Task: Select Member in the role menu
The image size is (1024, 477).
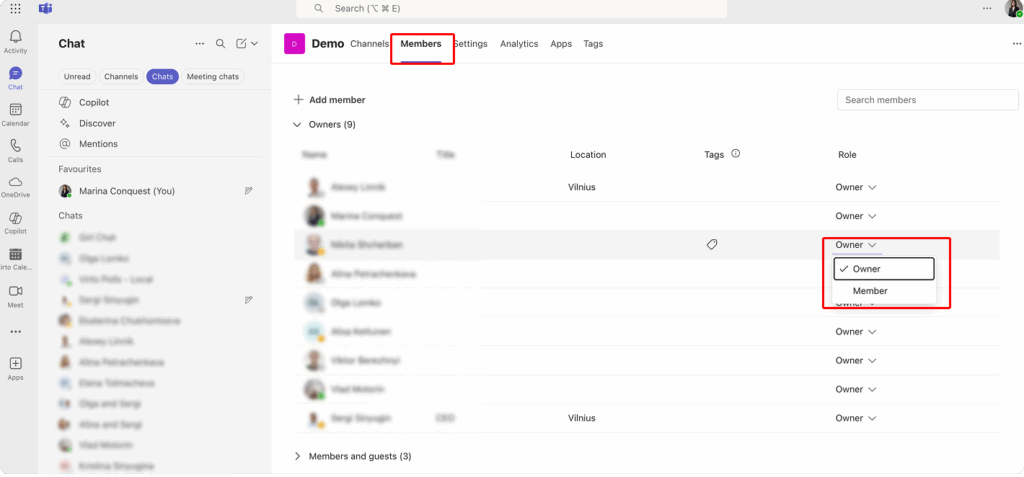Action: click(x=869, y=291)
